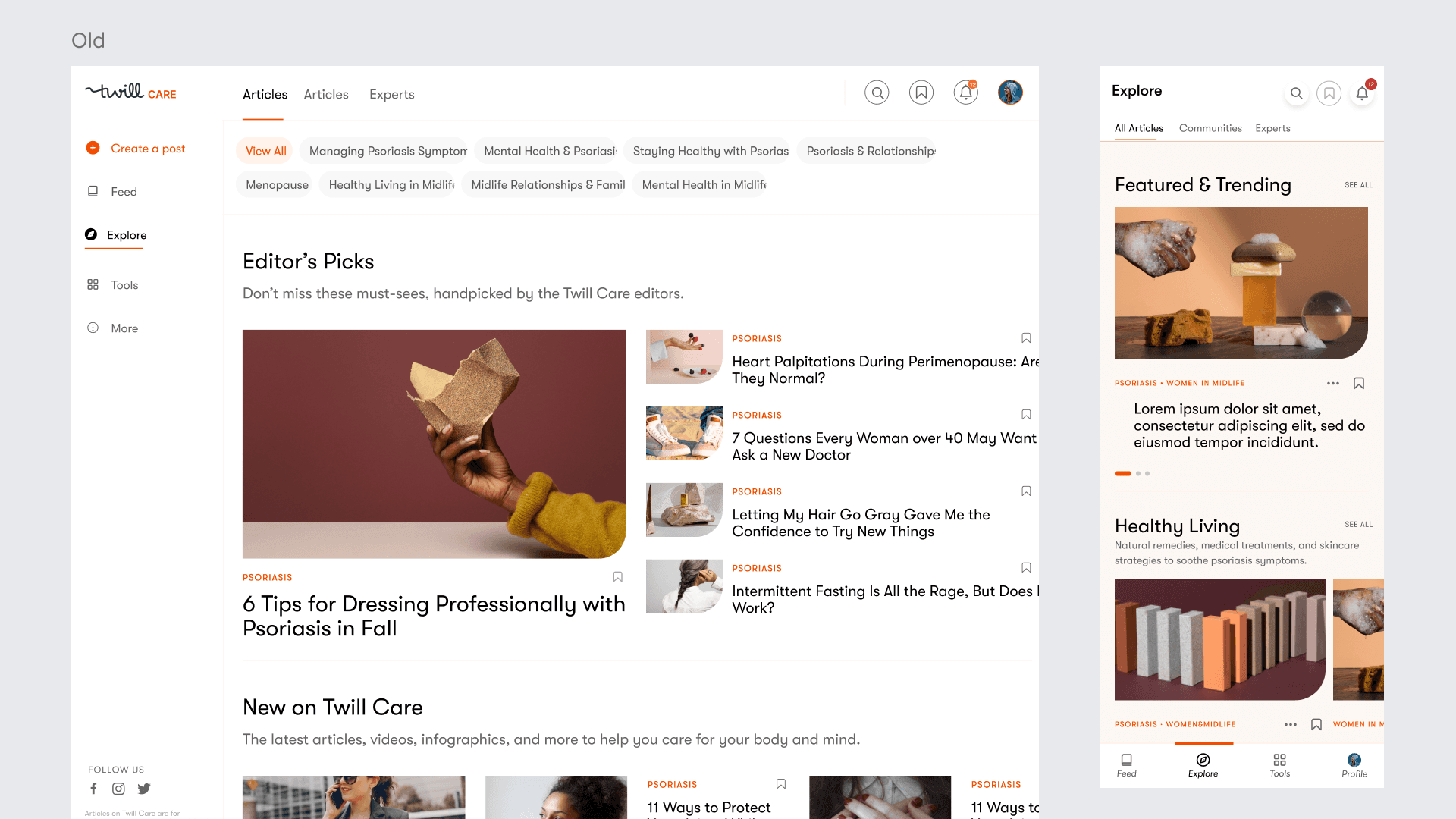Toggle bookmark on mobile featured Lorem ipsum card
The image size is (1456, 819).
pos(1359,384)
